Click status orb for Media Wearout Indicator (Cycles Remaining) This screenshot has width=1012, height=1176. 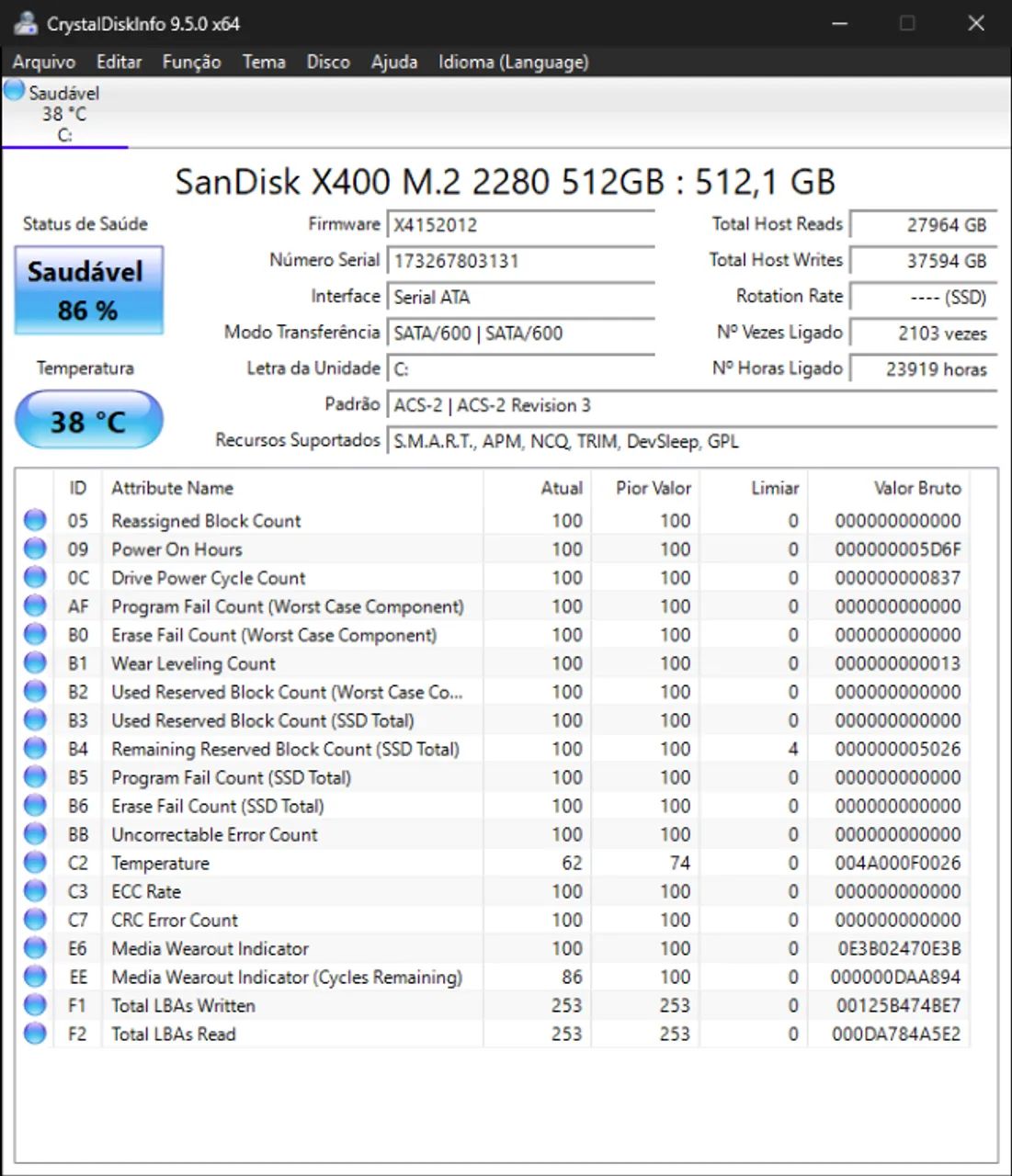[x=35, y=976]
